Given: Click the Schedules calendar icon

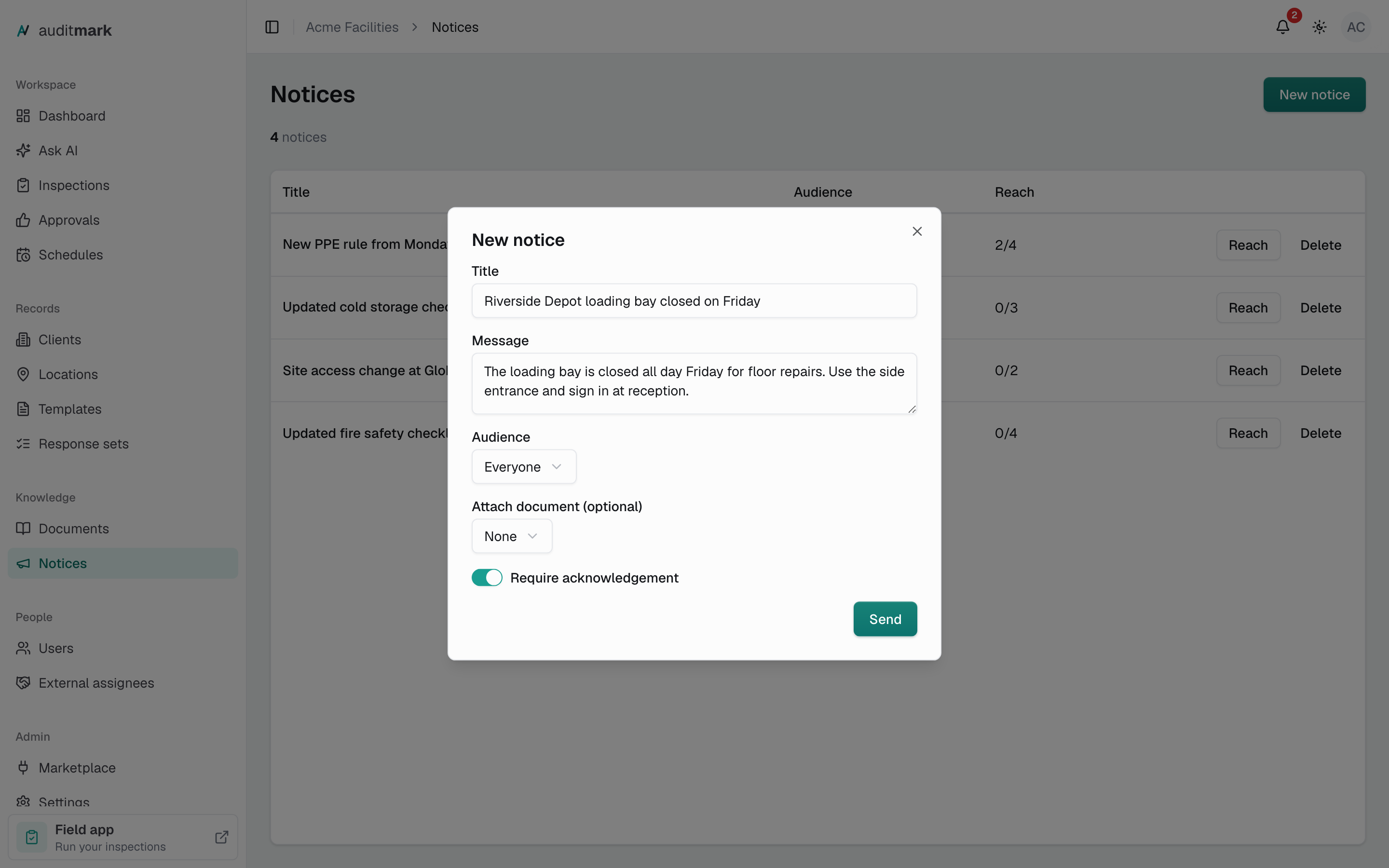Looking at the screenshot, I should (23, 255).
